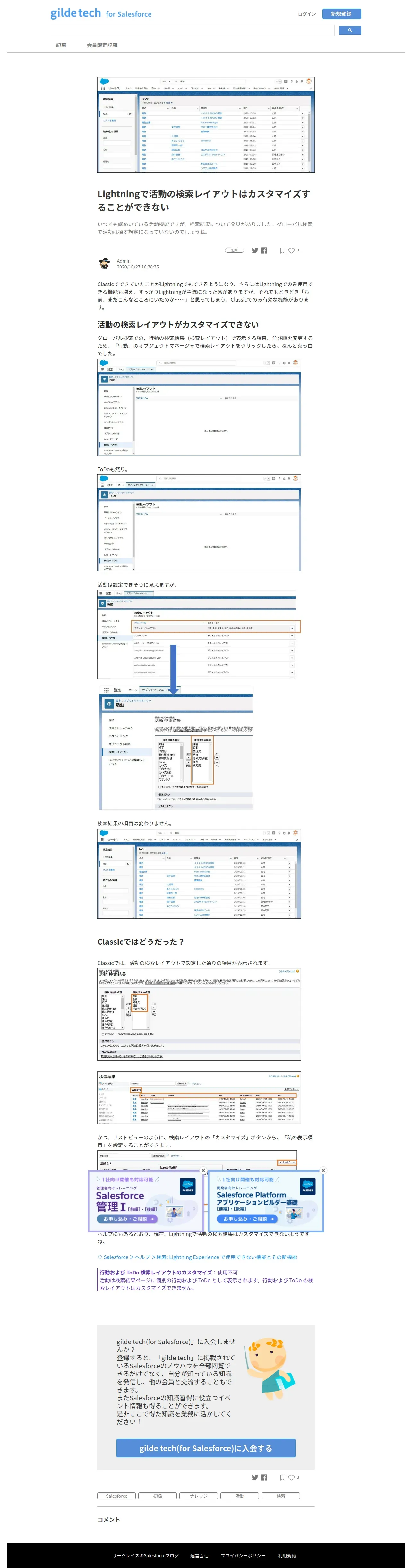Focus the site search input field
Viewport: 412px width, 1568px height.
(192, 30)
